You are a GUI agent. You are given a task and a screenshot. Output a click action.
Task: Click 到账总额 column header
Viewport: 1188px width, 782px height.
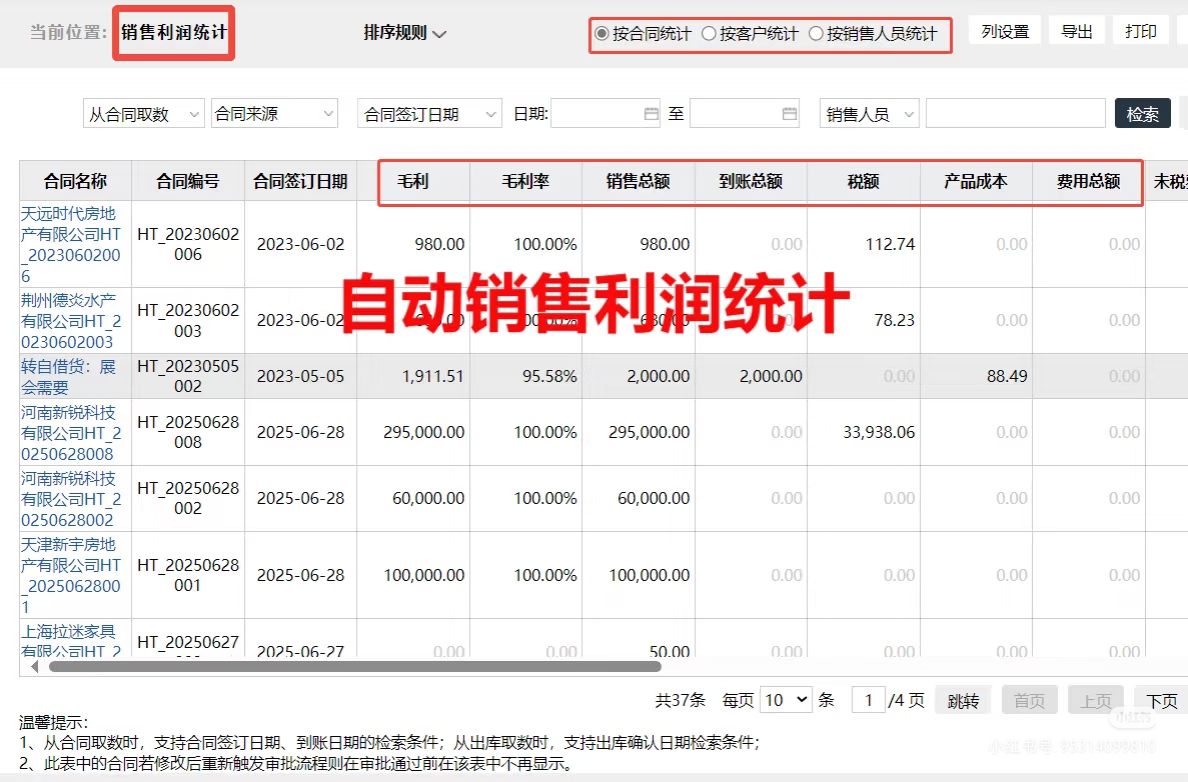point(751,181)
